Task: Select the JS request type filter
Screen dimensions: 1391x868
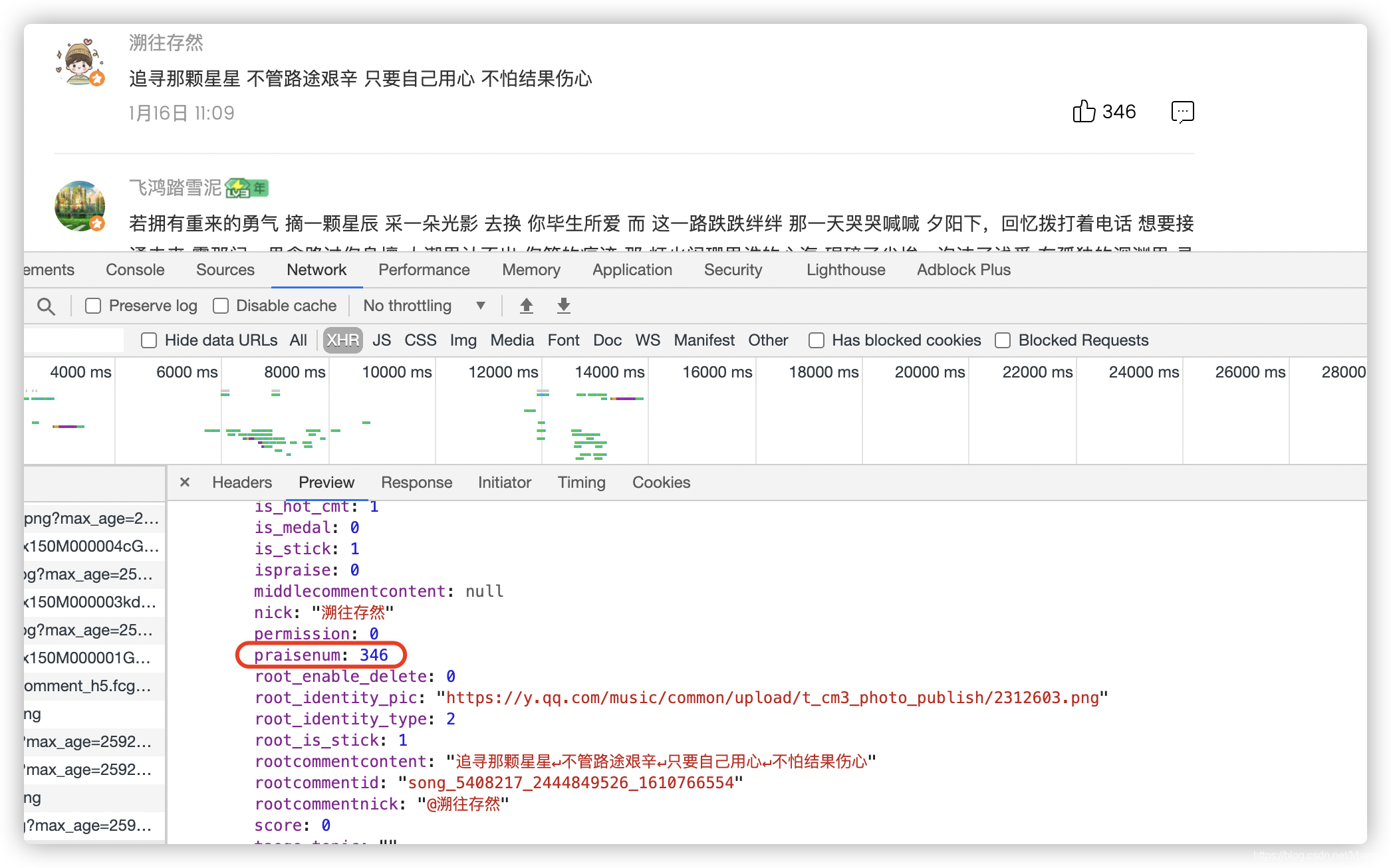Action: click(x=382, y=340)
